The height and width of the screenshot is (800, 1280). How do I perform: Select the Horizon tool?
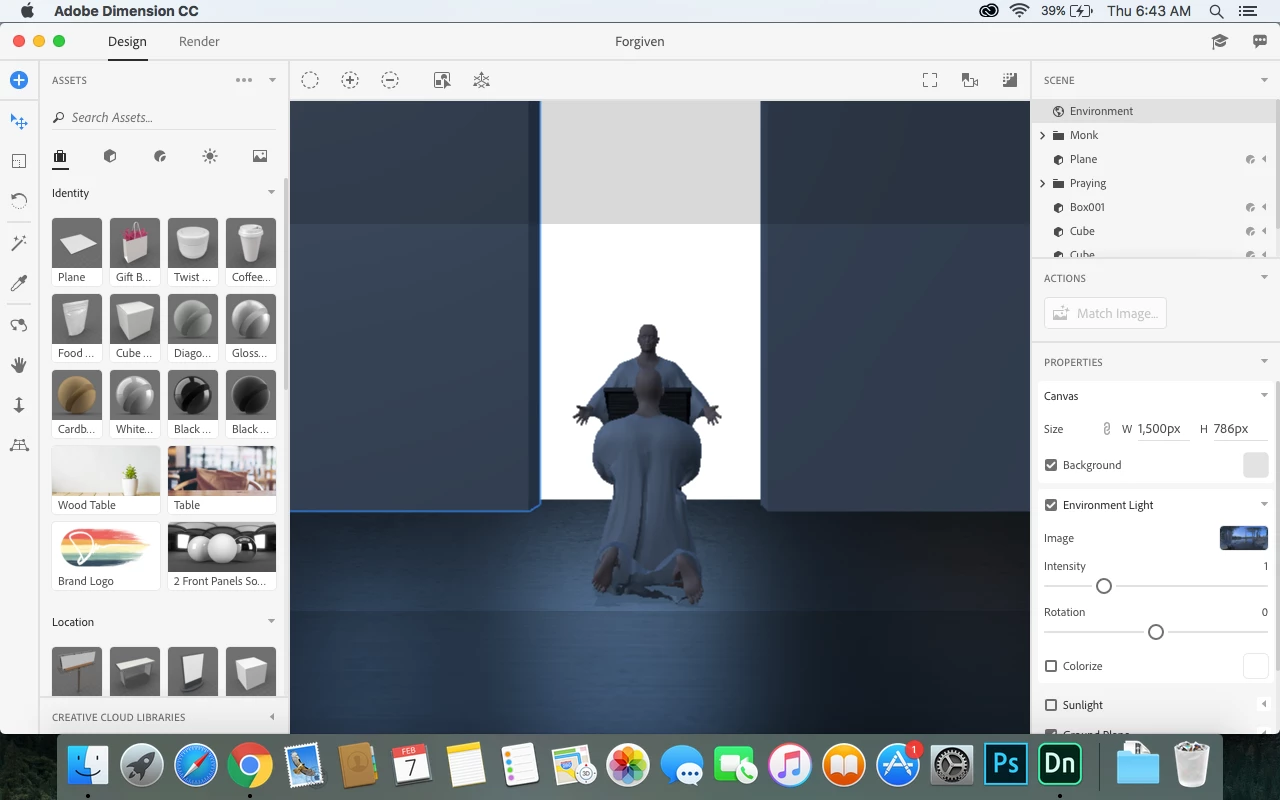coord(19,445)
